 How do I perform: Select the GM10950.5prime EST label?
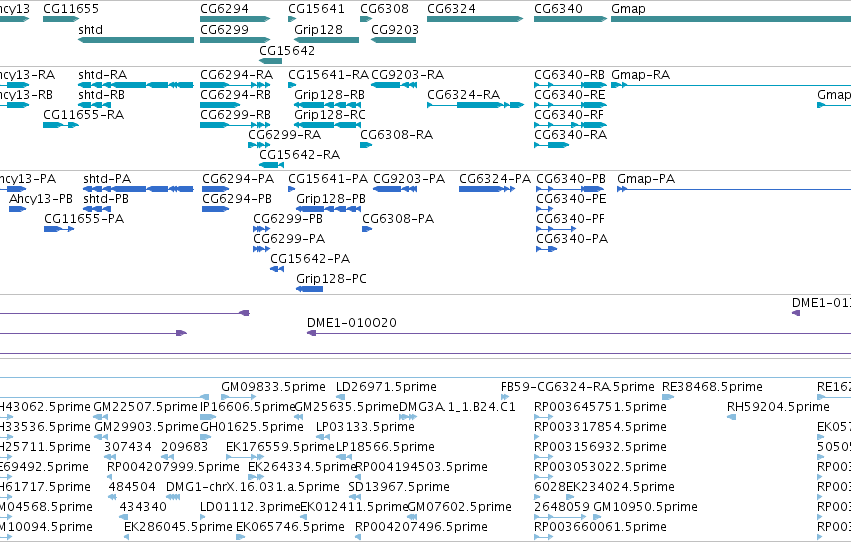click(x=645, y=506)
